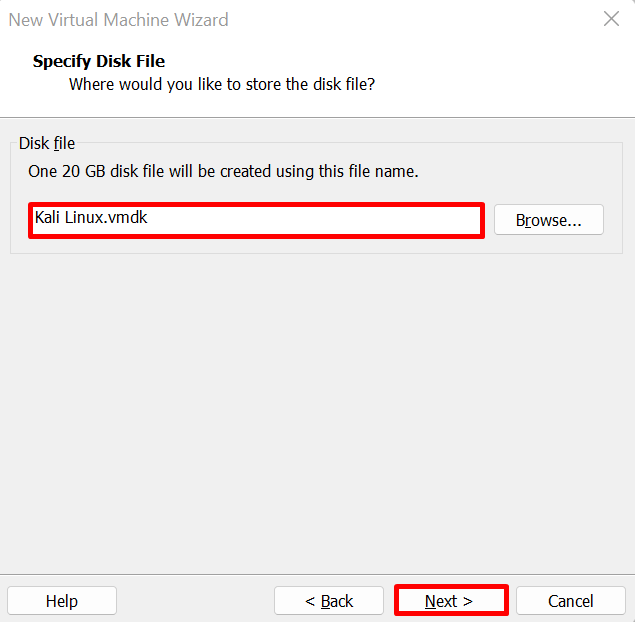Click the "One 20 GB disk file" description
635x622 pixels.
click(223, 171)
